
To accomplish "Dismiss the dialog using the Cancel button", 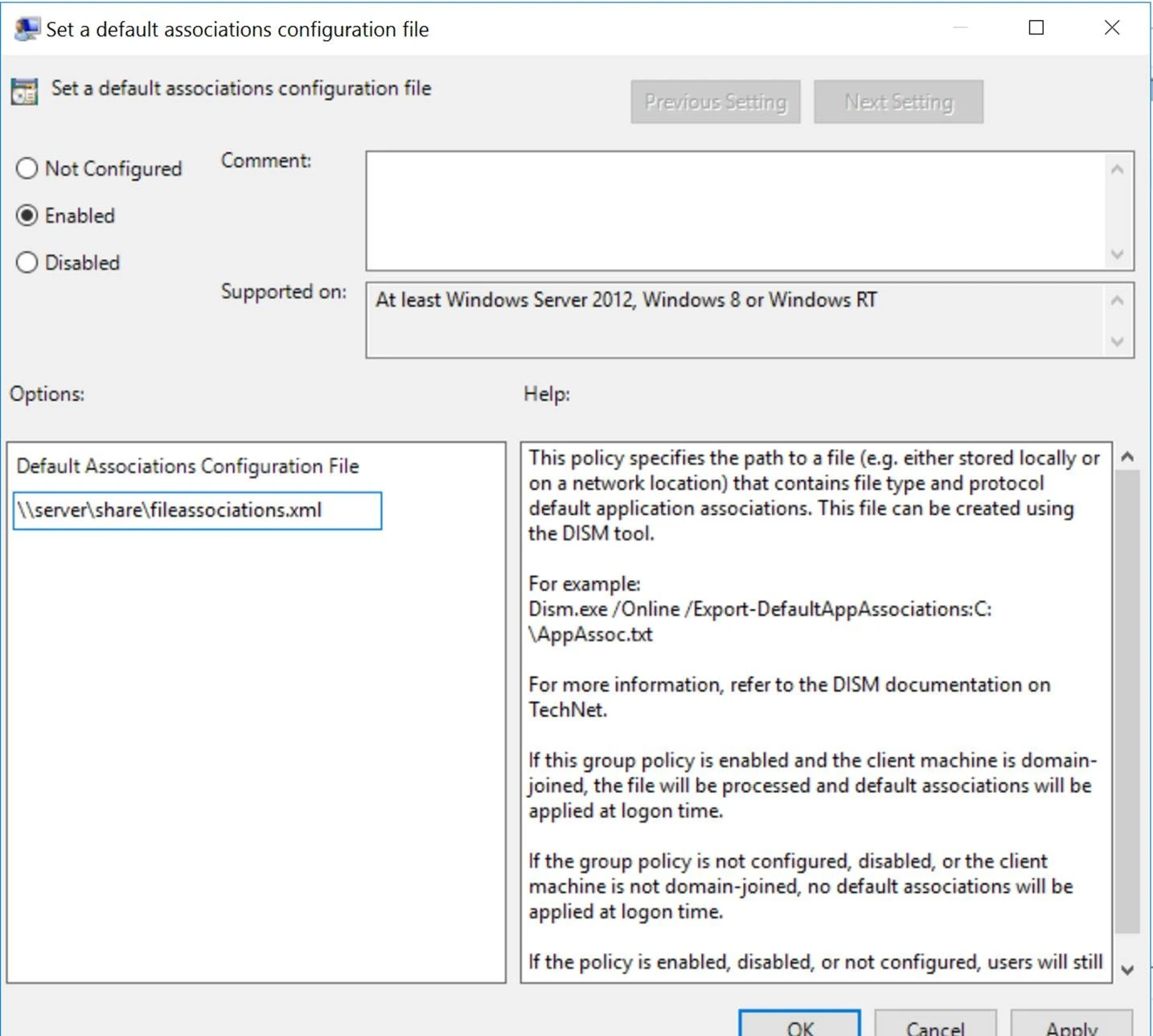I will (935, 1027).
